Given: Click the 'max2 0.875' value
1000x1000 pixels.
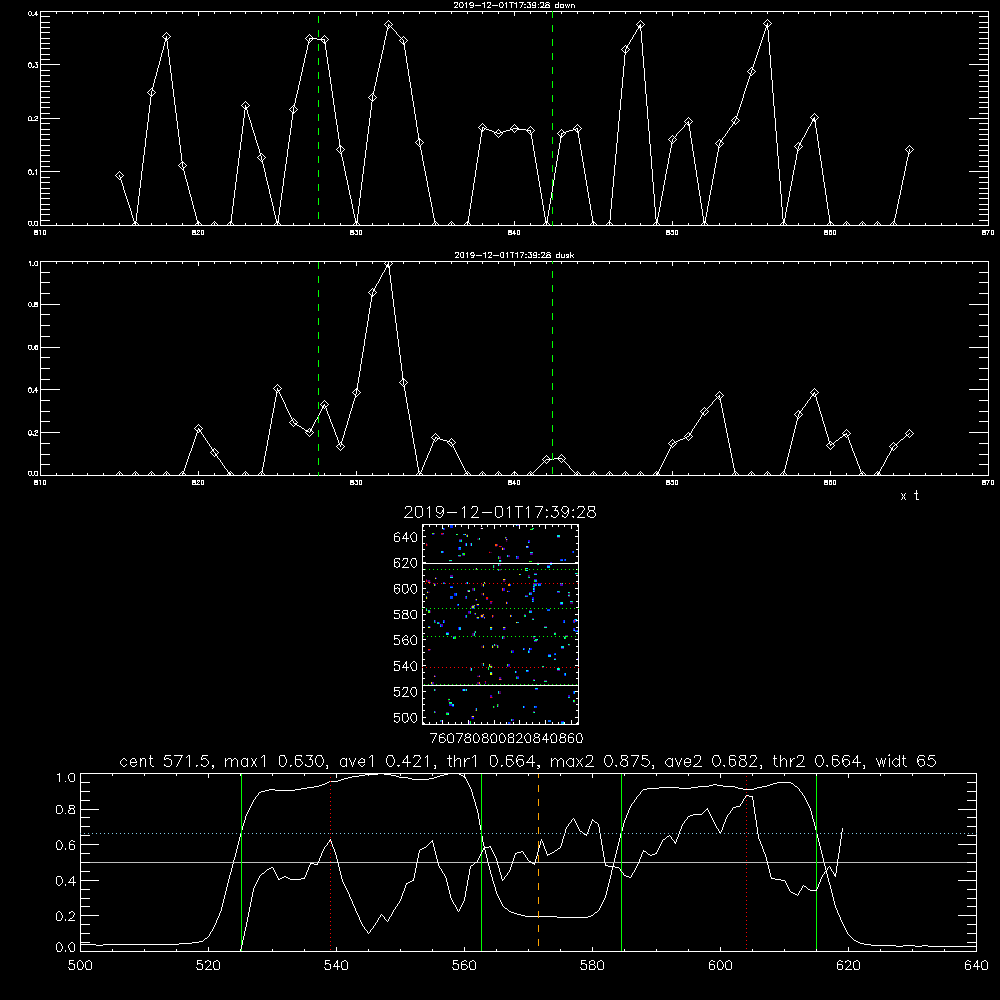Looking at the screenshot, I should point(603,761).
